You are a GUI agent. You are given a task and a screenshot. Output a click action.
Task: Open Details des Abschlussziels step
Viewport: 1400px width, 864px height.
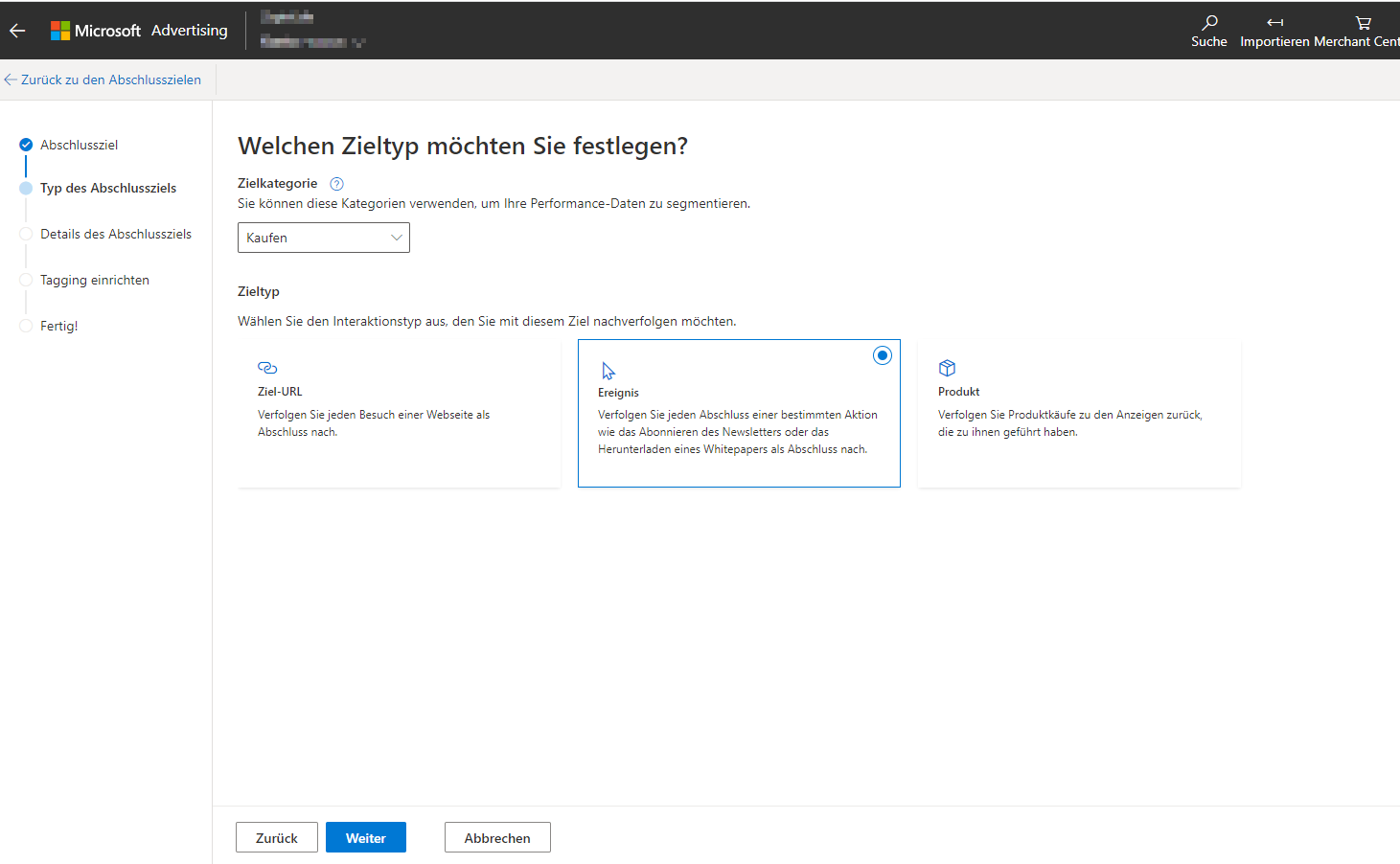click(116, 234)
